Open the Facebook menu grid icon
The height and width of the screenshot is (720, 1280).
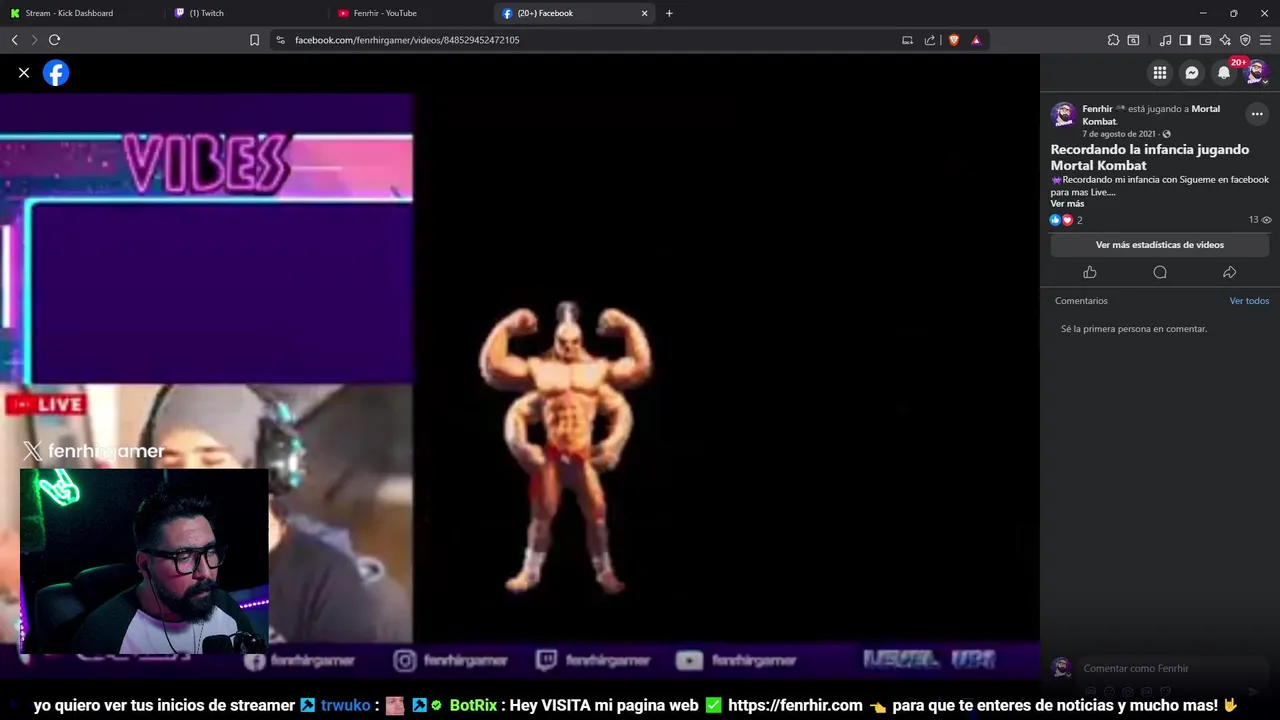(1160, 73)
